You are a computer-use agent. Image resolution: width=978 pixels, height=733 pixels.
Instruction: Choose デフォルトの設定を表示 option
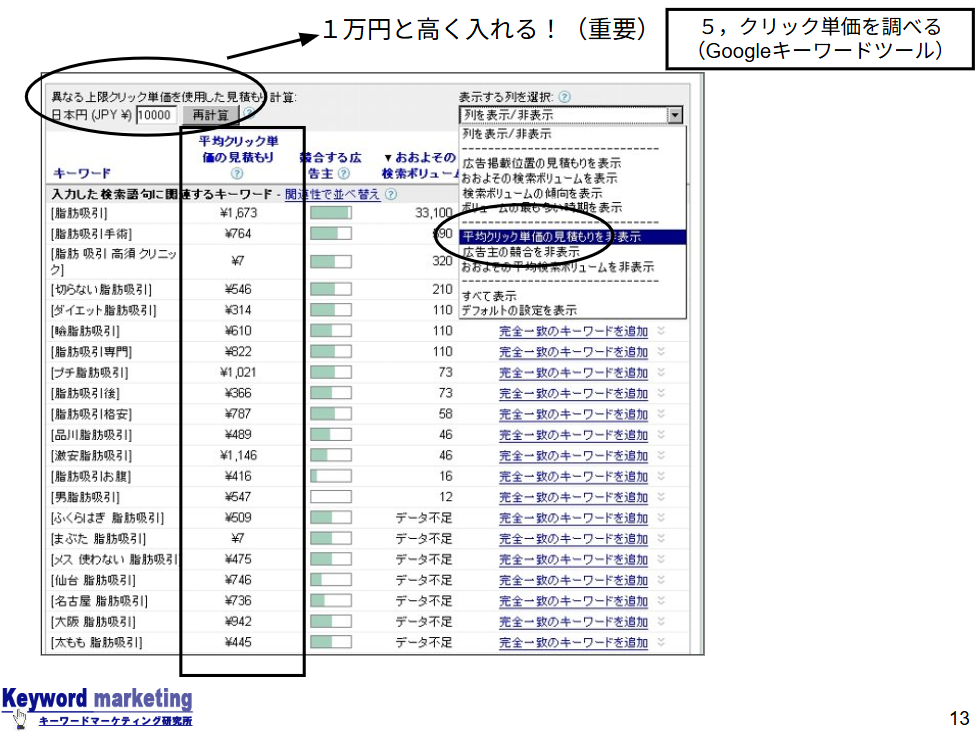(x=519, y=310)
